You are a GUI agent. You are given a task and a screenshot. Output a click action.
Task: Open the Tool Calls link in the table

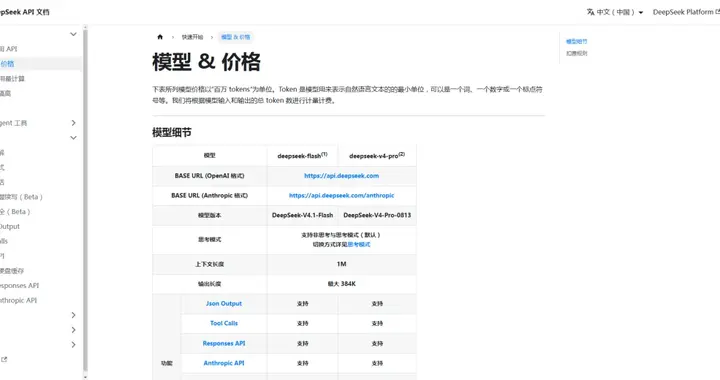coord(224,323)
